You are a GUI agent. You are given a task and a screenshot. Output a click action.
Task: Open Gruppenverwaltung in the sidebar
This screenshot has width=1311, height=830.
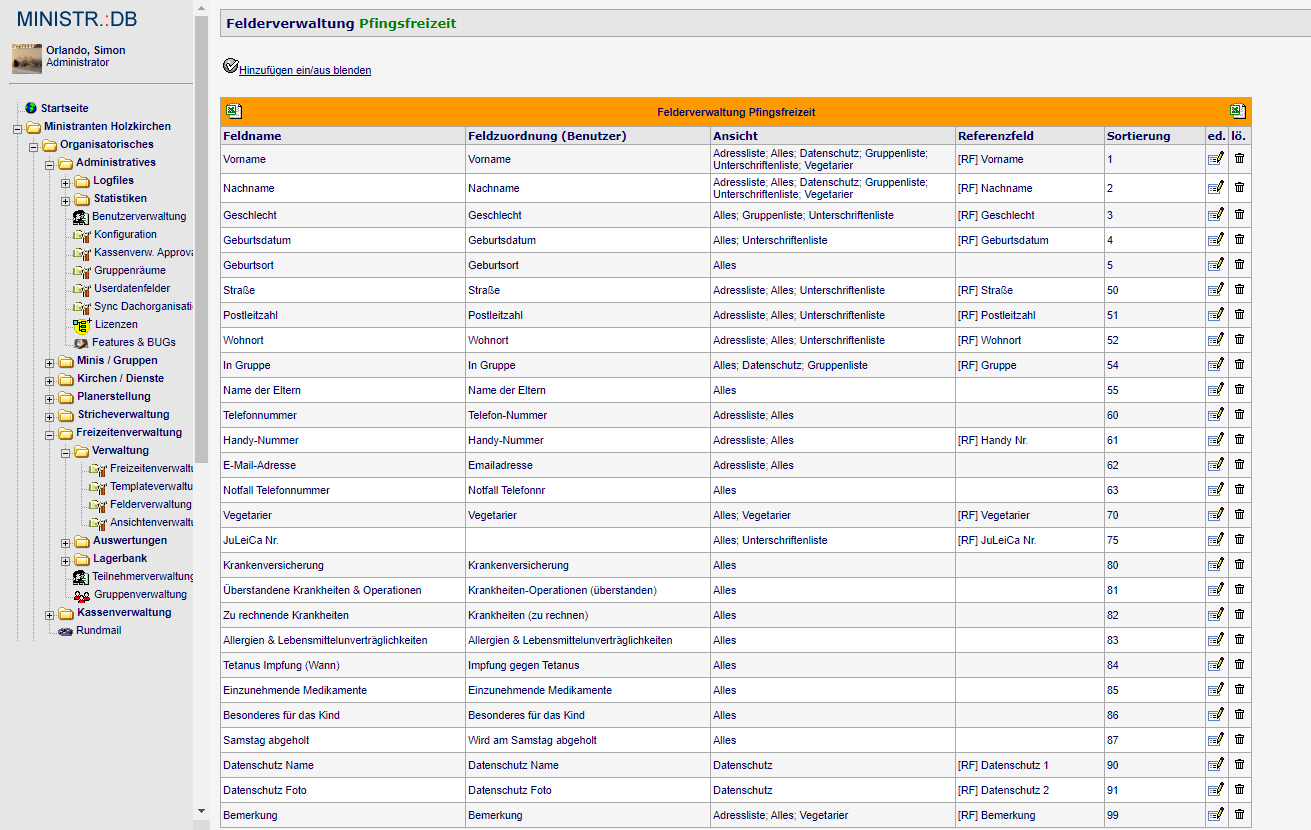click(140, 594)
